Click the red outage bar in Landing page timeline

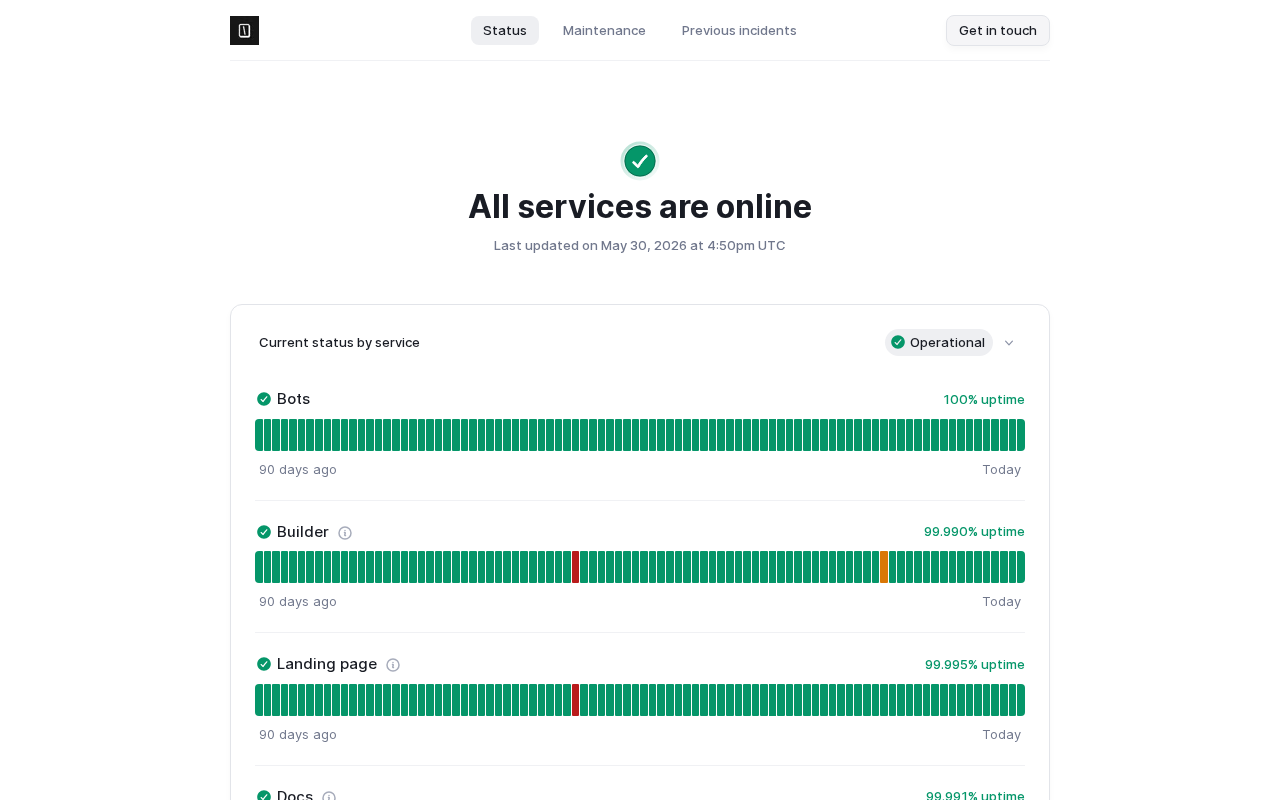[x=575, y=700]
